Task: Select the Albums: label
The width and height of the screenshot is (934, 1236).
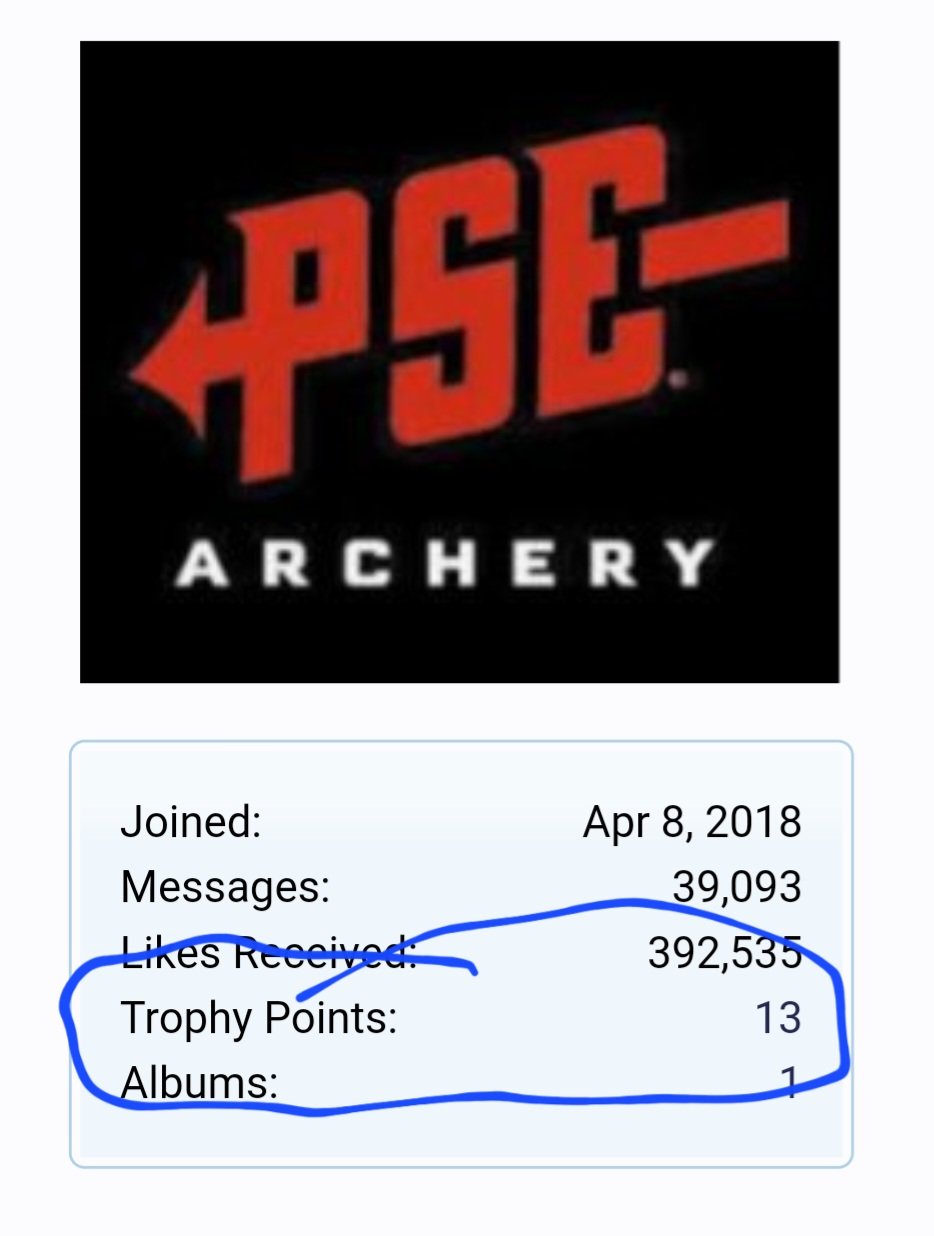Action: click(x=199, y=1083)
